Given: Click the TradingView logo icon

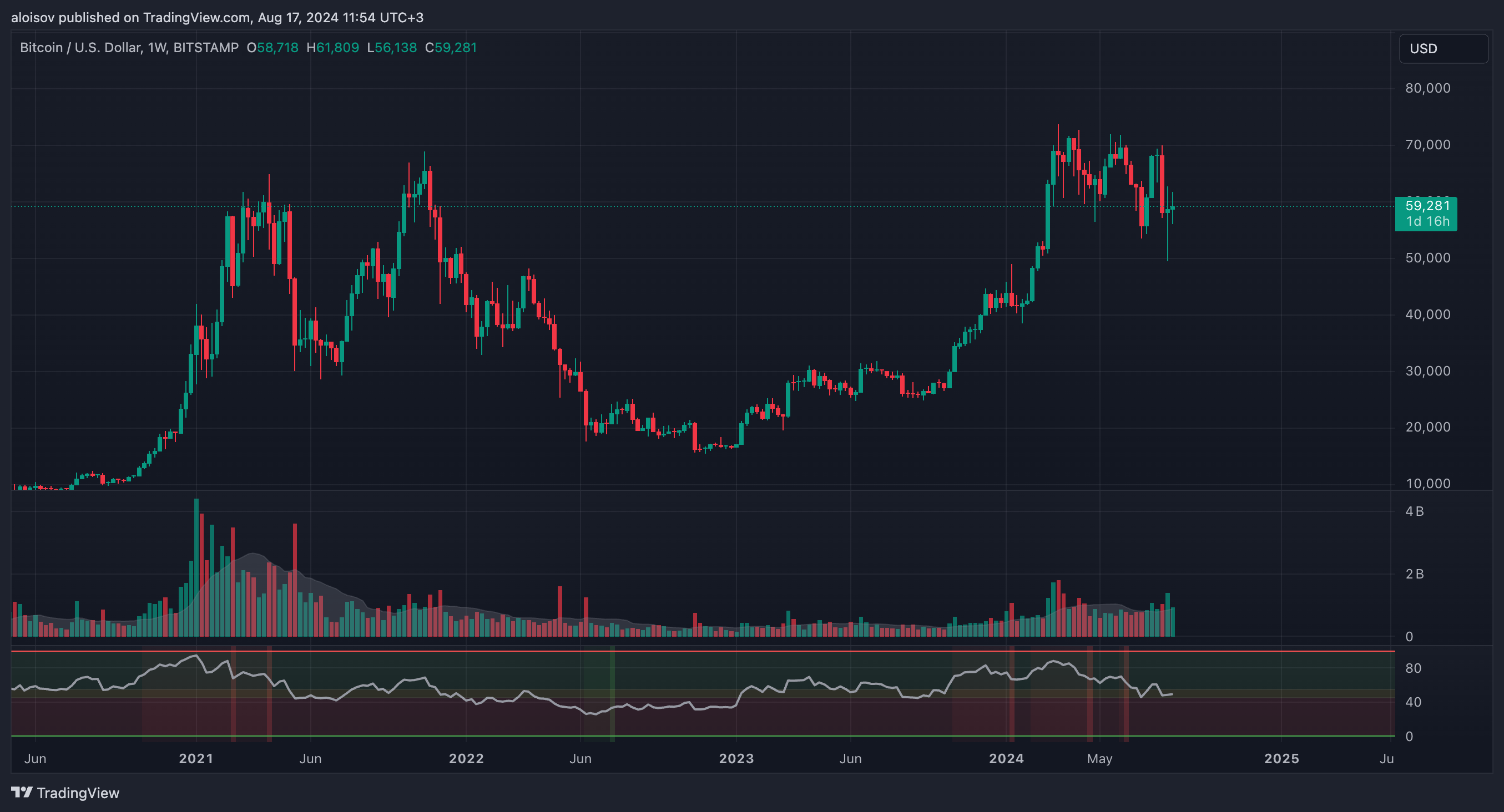Looking at the screenshot, I should [22, 792].
